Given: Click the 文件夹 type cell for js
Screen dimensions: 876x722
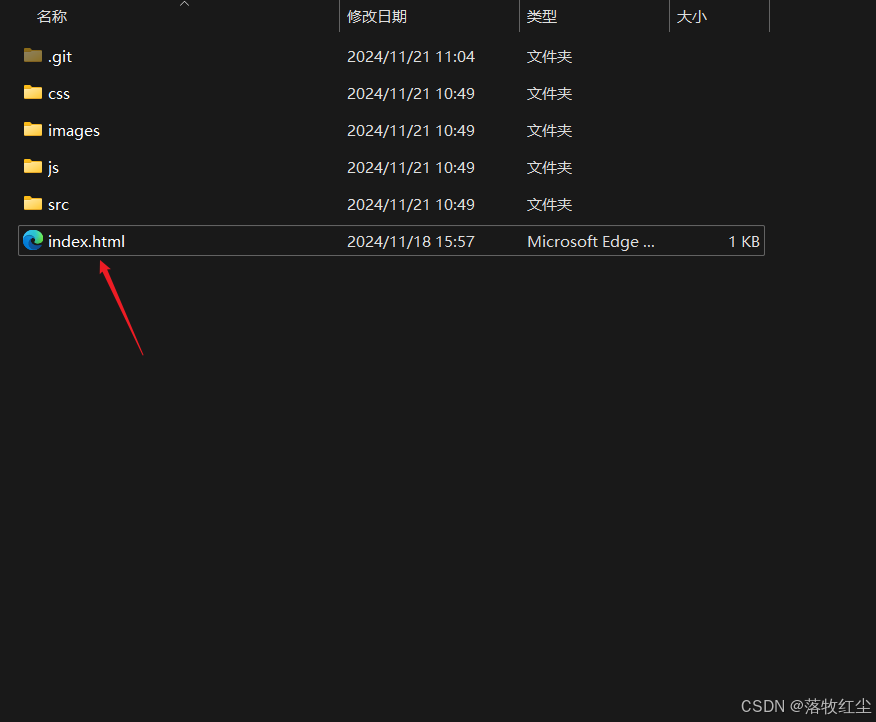Looking at the screenshot, I should (549, 167).
